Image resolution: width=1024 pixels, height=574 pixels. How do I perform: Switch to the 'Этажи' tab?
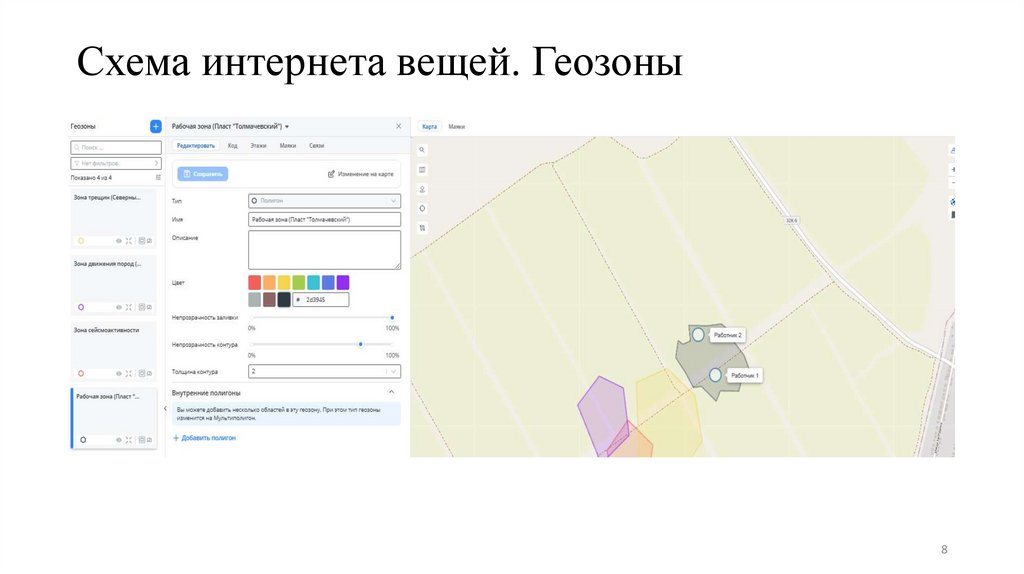259,146
